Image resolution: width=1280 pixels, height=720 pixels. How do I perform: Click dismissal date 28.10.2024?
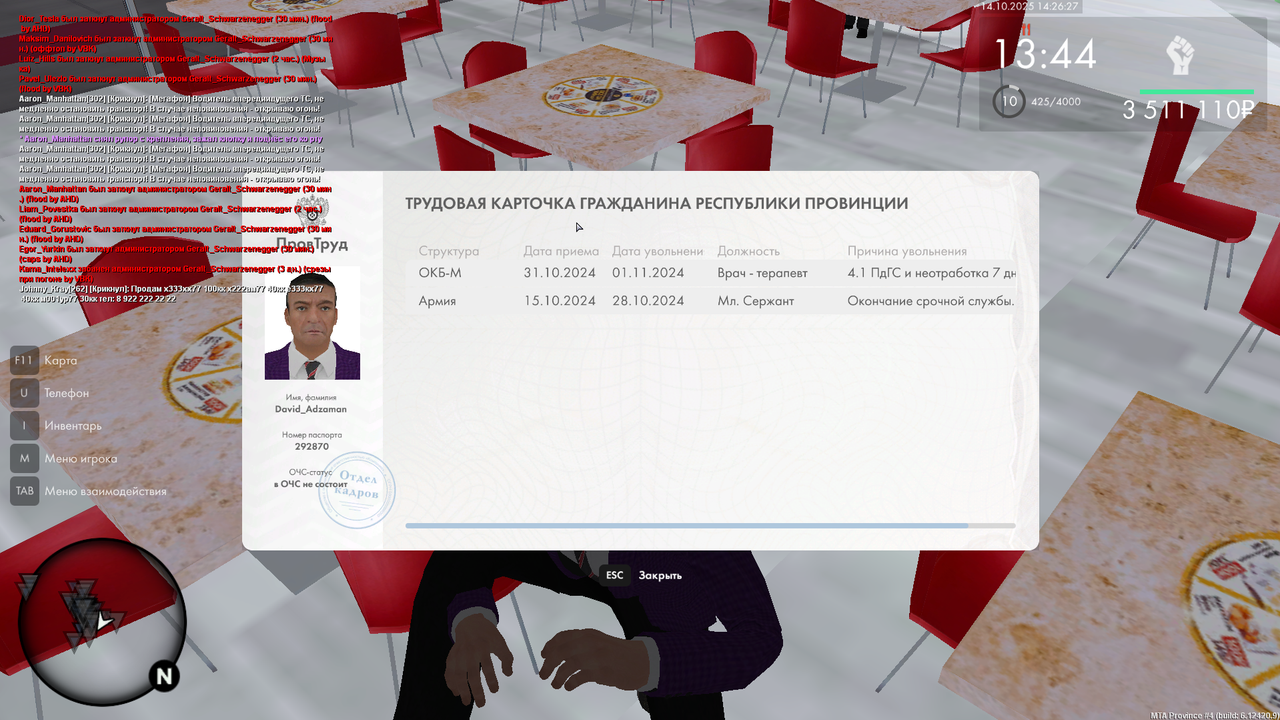click(648, 301)
